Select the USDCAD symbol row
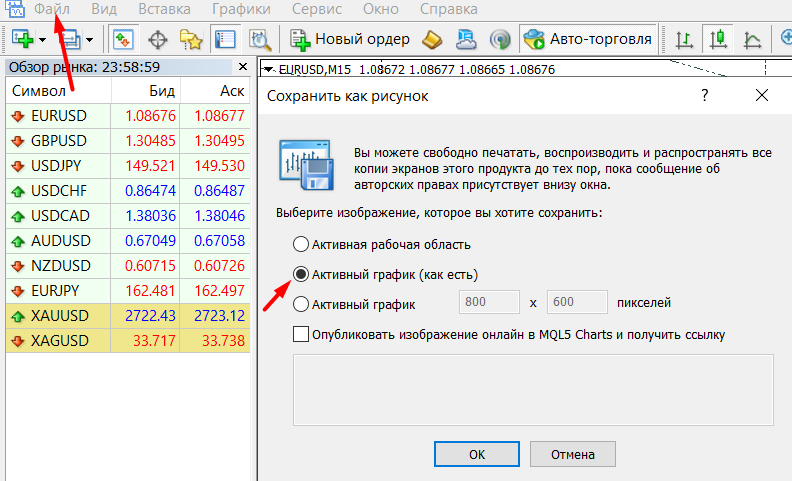The height and width of the screenshot is (481, 792). [x=128, y=216]
